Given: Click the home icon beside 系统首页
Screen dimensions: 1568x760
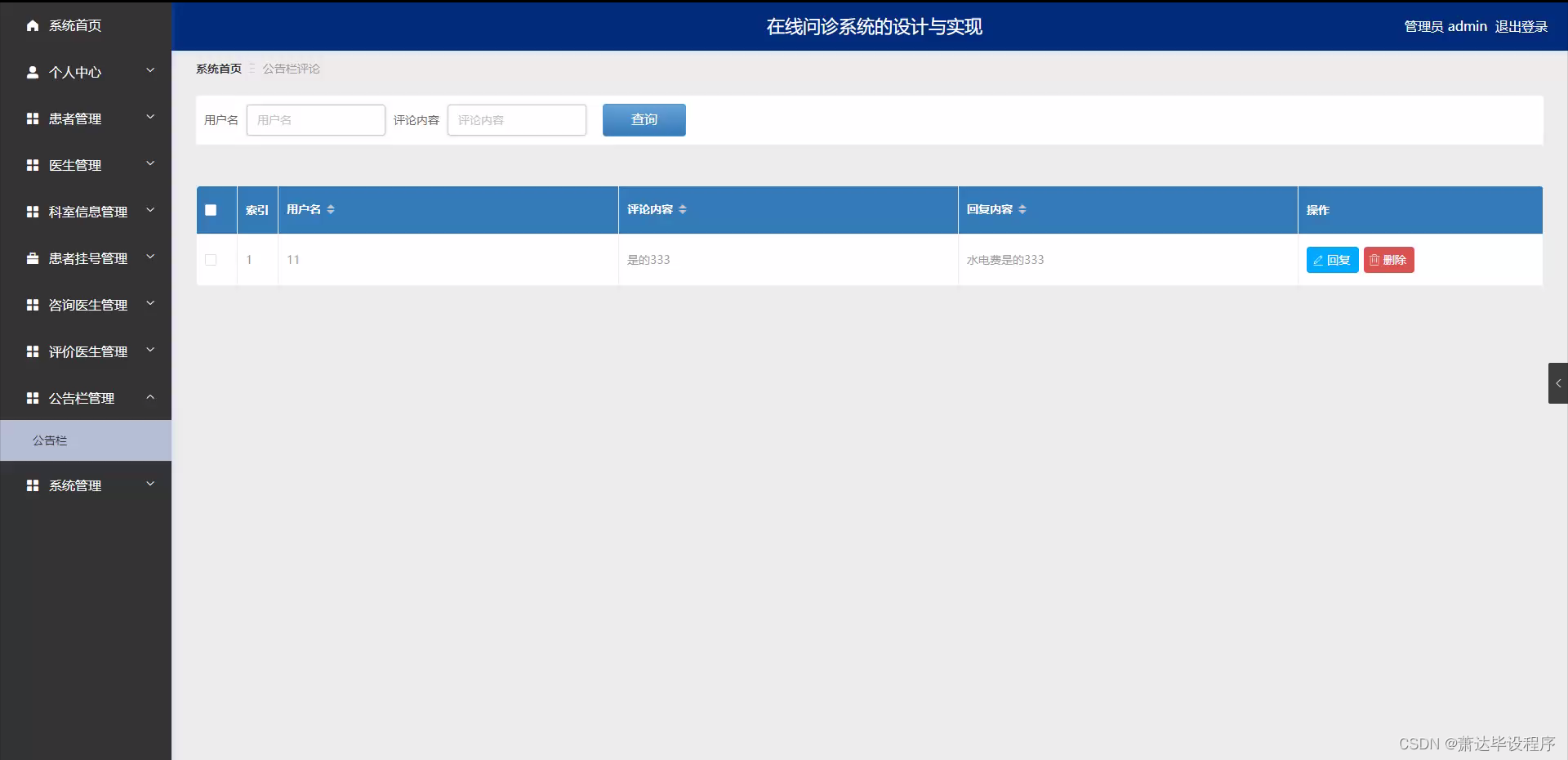Looking at the screenshot, I should pyautogui.click(x=33, y=25).
